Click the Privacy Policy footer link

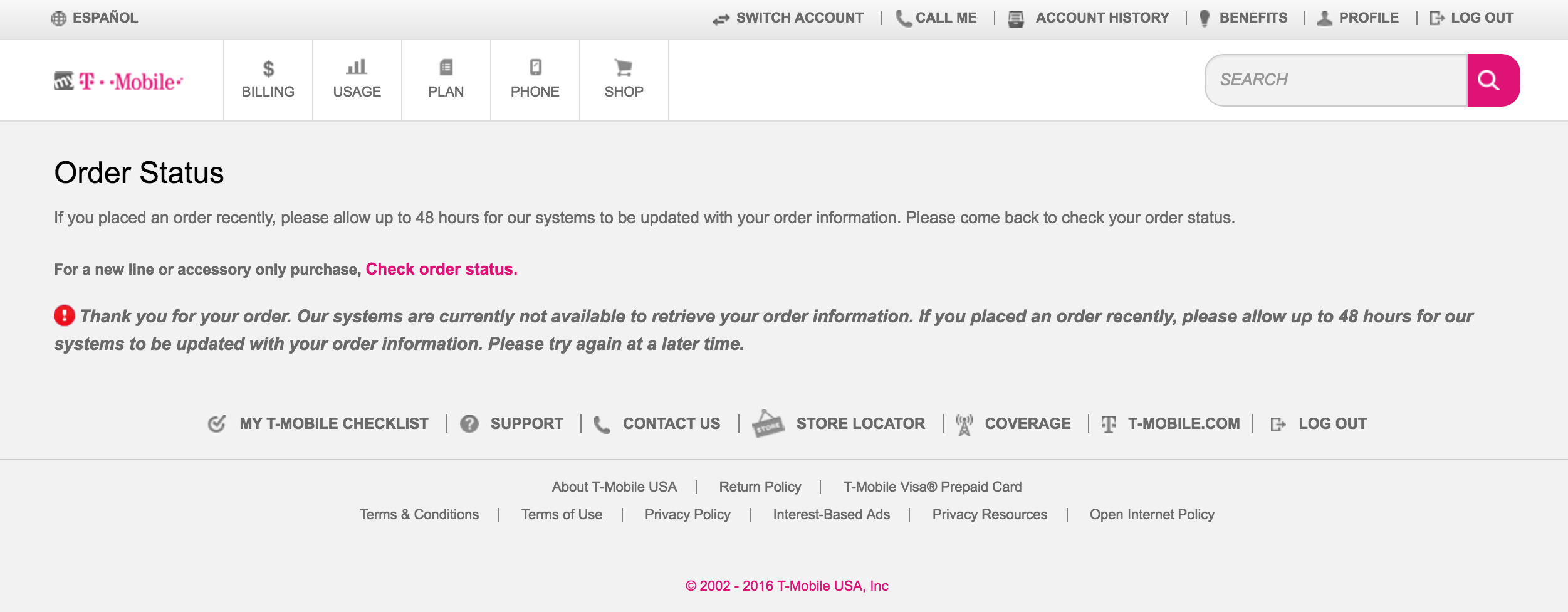pyautogui.click(x=687, y=514)
